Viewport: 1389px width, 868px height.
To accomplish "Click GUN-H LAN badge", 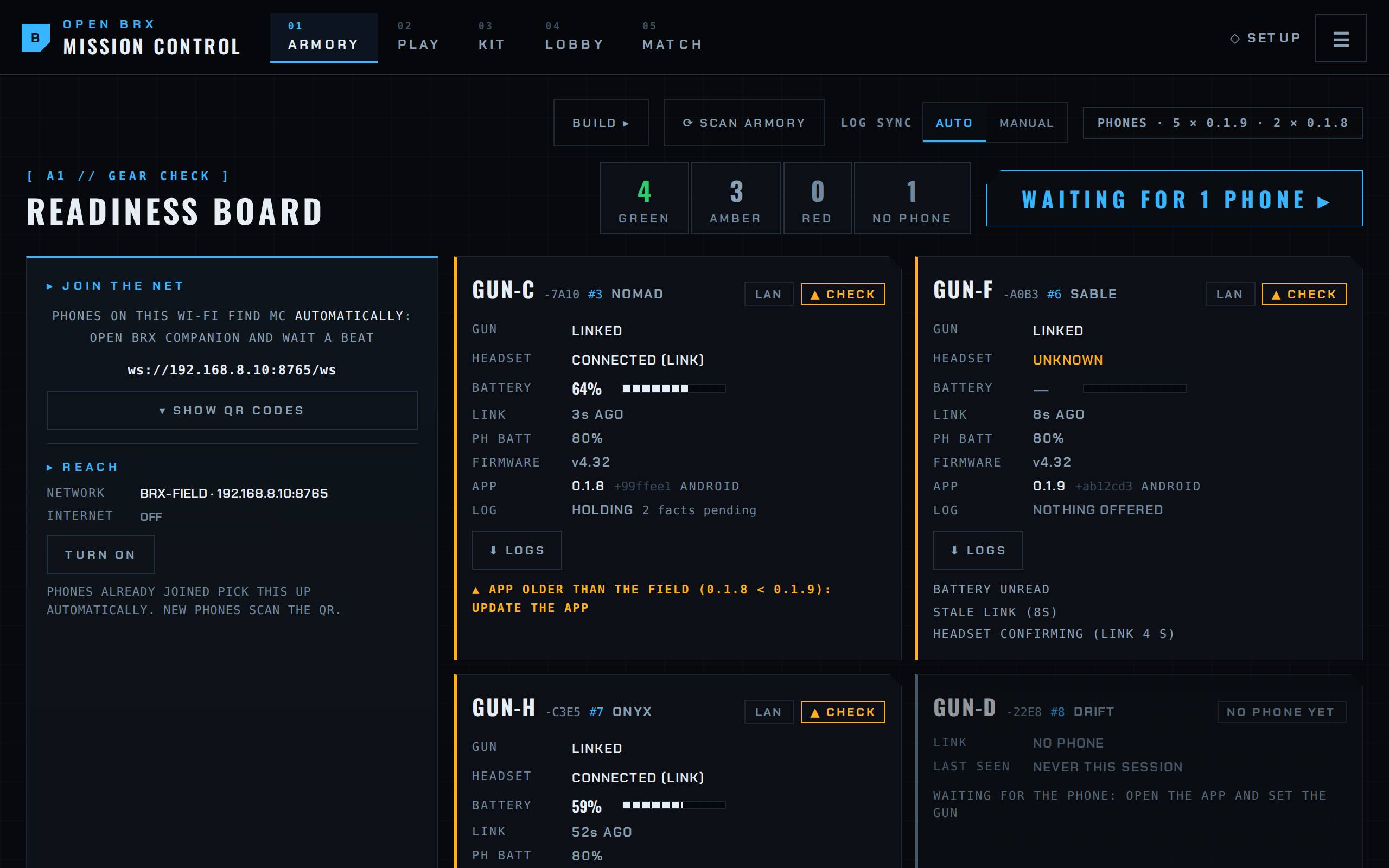I will (768, 712).
